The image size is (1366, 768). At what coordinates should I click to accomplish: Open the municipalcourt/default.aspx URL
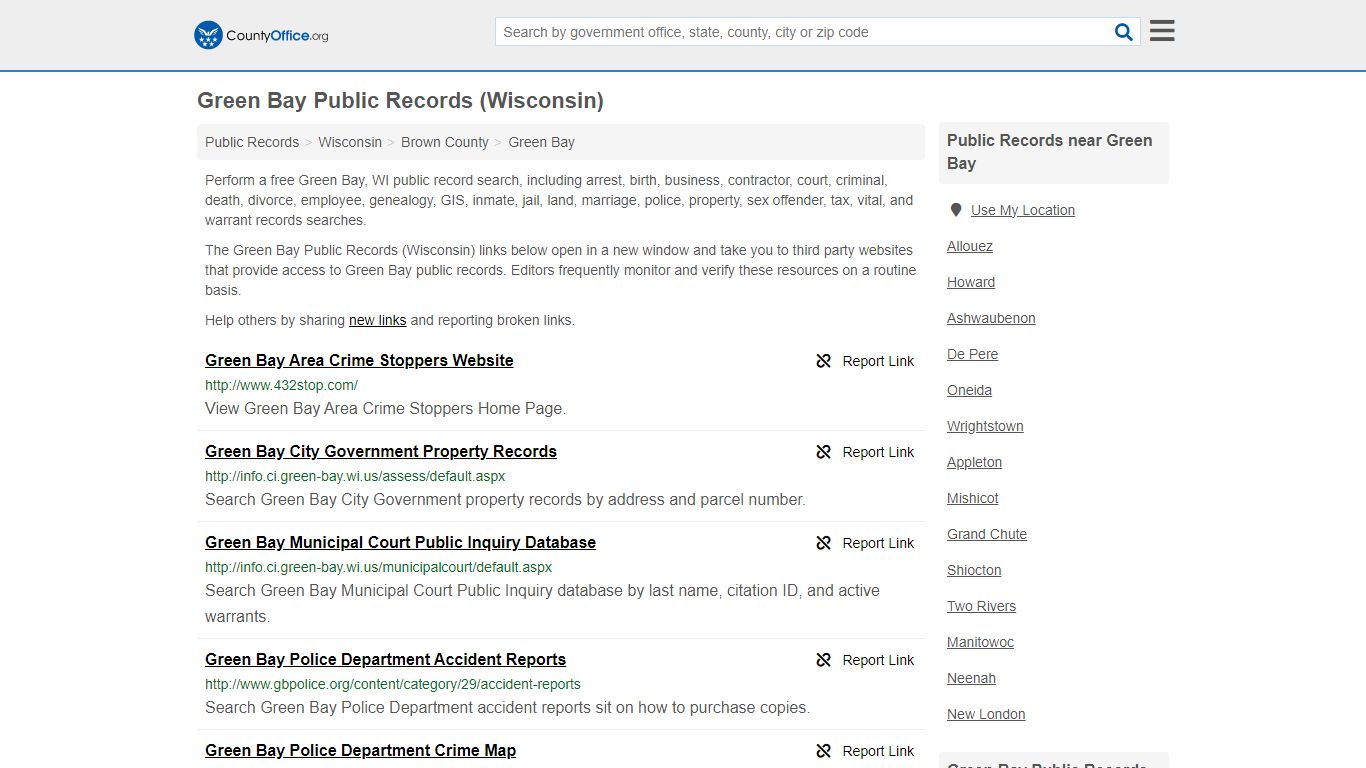click(378, 567)
